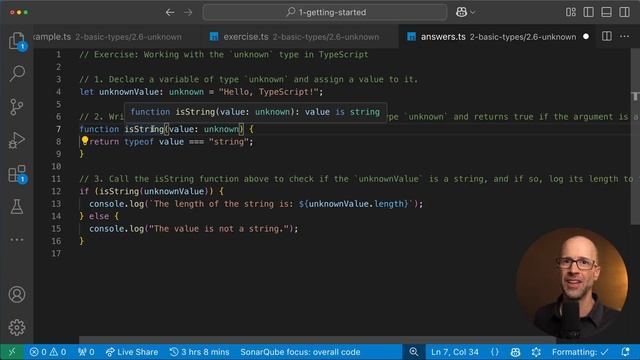Toggle the Formatting status checkmark
The height and width of the screenshot is (360, 640).
tap(580, 352)
